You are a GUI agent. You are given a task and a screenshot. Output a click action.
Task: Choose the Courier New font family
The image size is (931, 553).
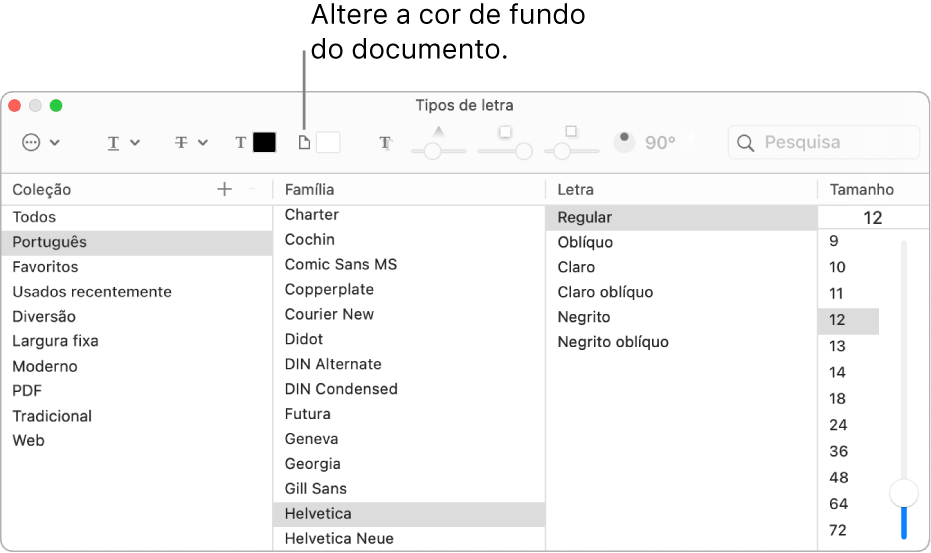[329, 314]
